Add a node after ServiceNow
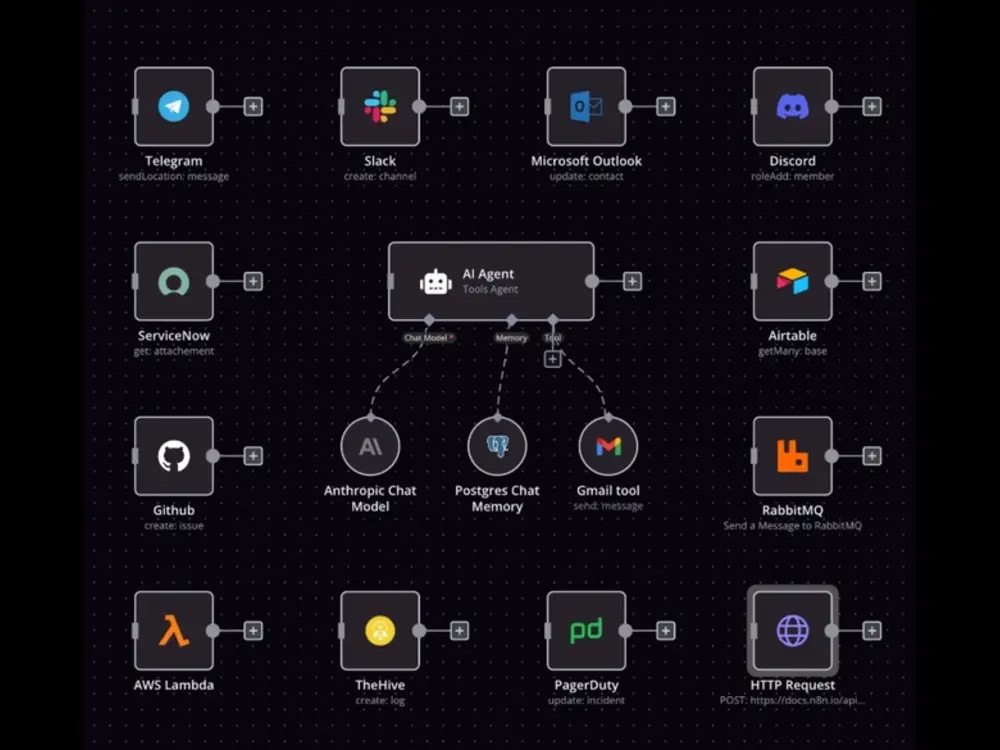The height and width of the screenshot is (750, 1000). [253, 281]
